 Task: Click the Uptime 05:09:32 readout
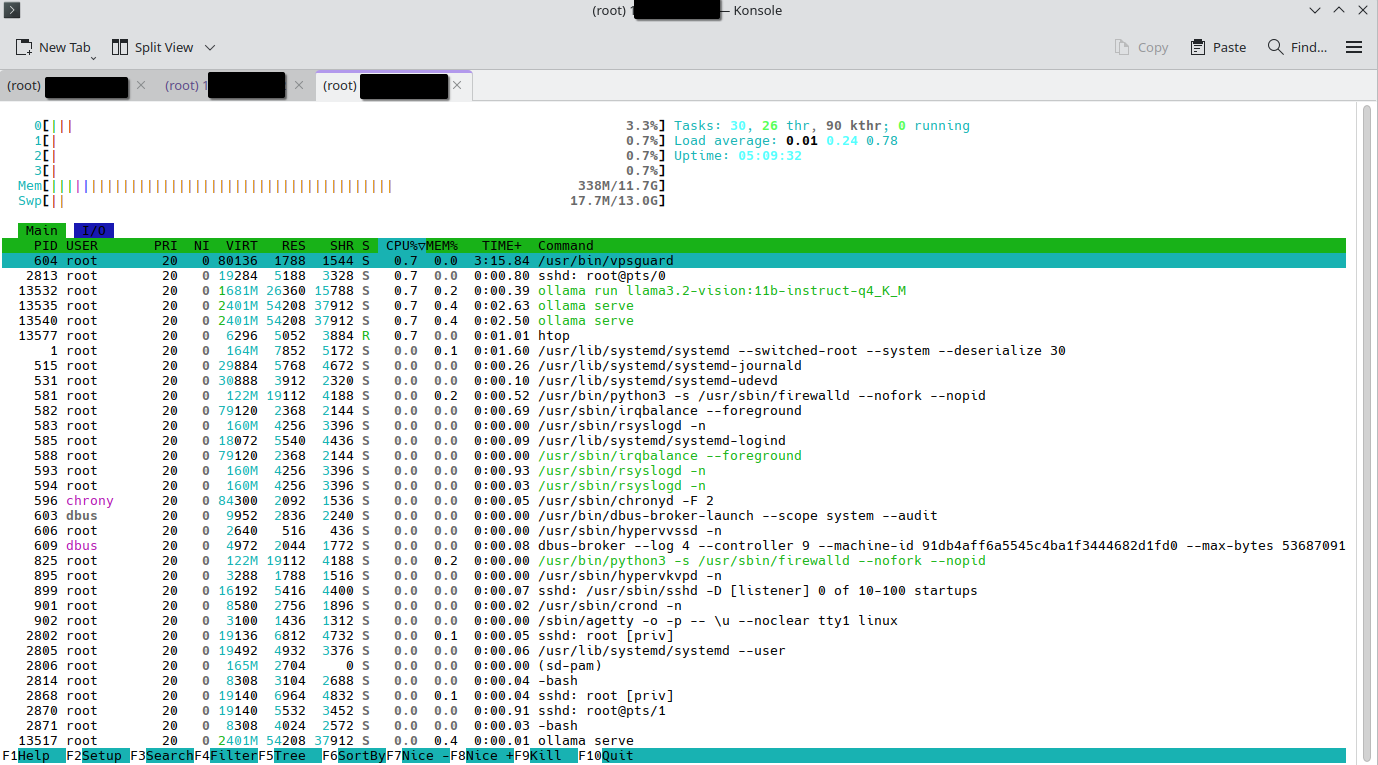[x=738, y=156]
